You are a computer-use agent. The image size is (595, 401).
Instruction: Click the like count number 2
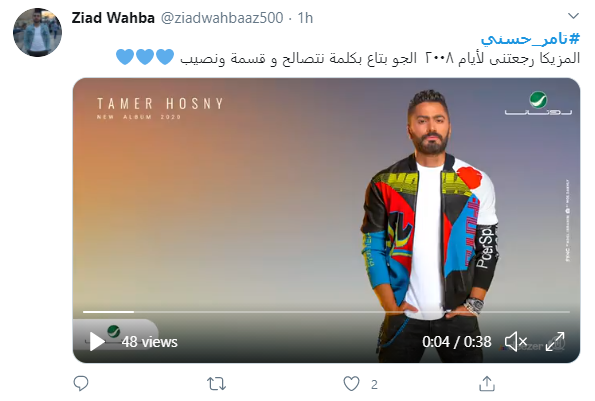click(374, 385)
